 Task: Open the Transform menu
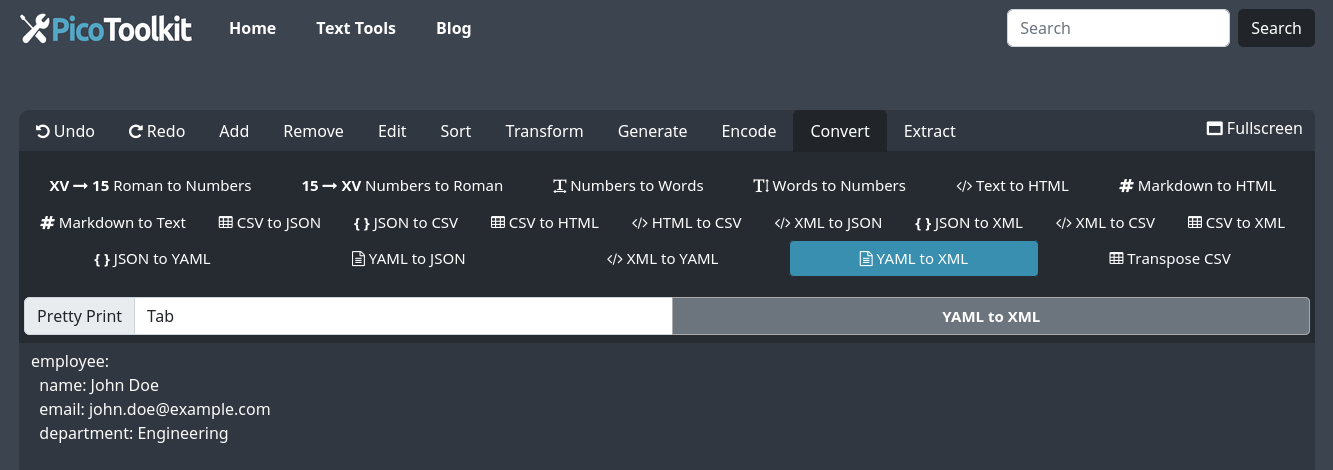tap(544, 131)
